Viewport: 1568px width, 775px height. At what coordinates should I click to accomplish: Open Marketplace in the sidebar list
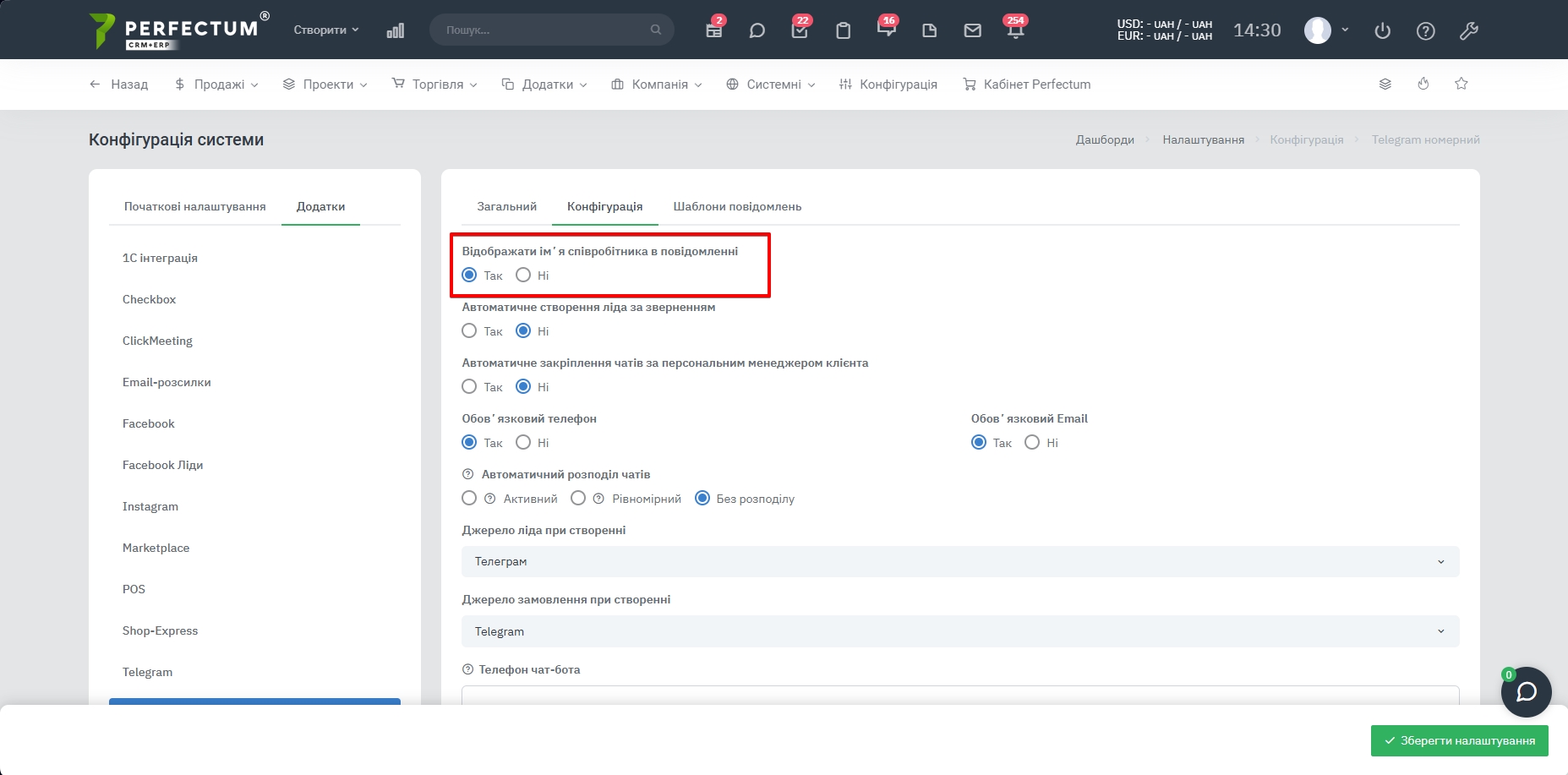coord(156,548)
